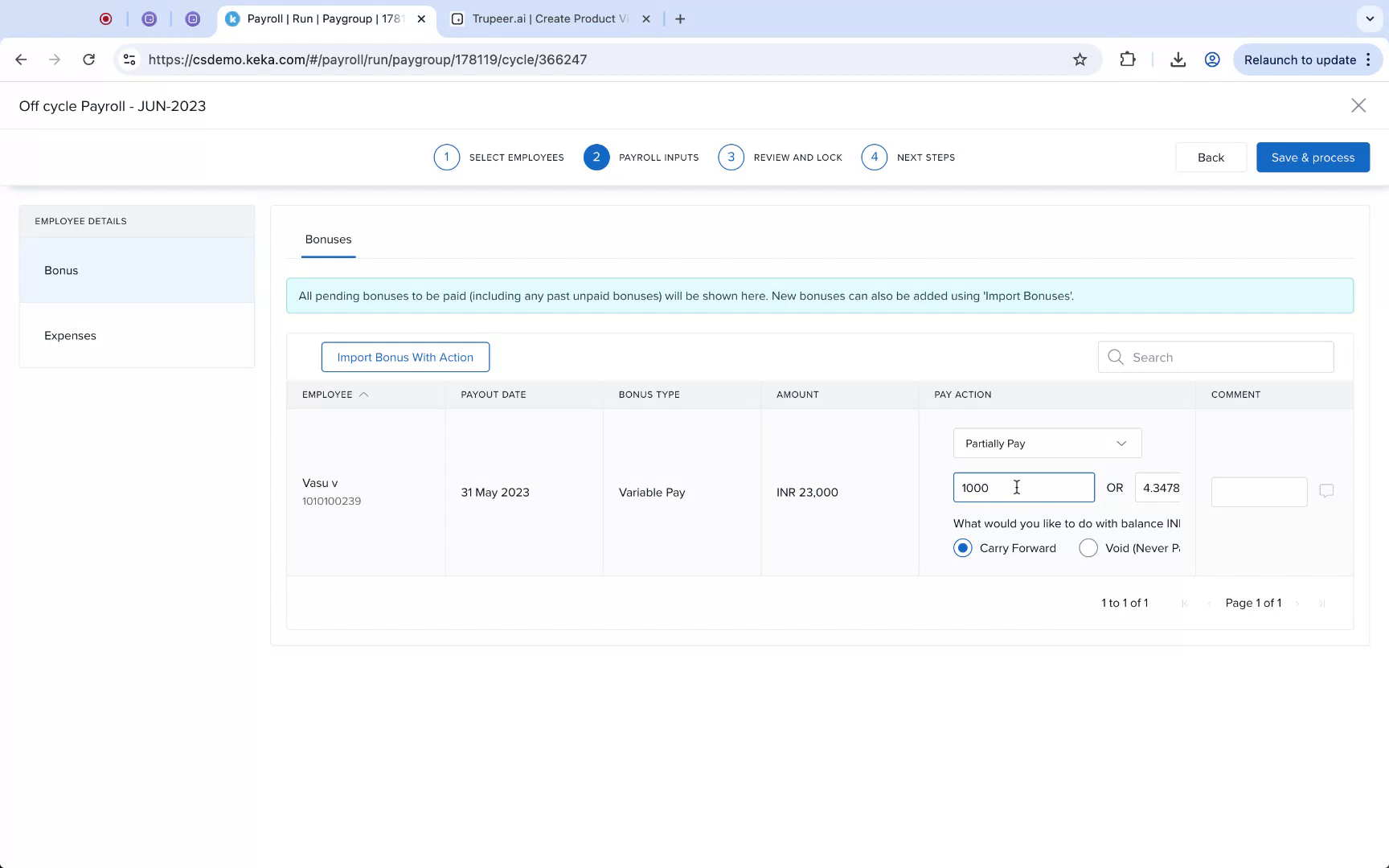
Task: Click the profile icon in browser toolbar
Action: pyautogui.click(x=1212, y=59)
